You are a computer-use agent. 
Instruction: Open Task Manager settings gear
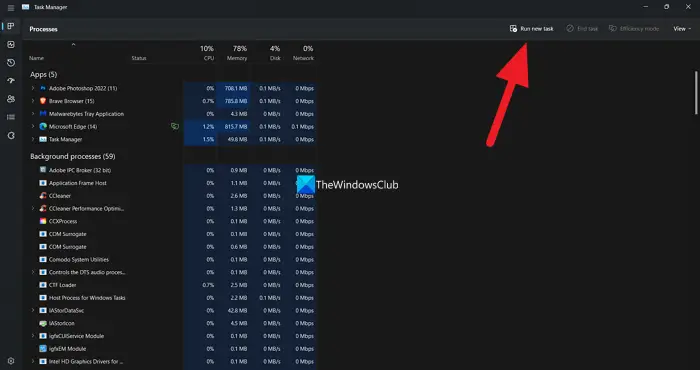pos(11,361)
